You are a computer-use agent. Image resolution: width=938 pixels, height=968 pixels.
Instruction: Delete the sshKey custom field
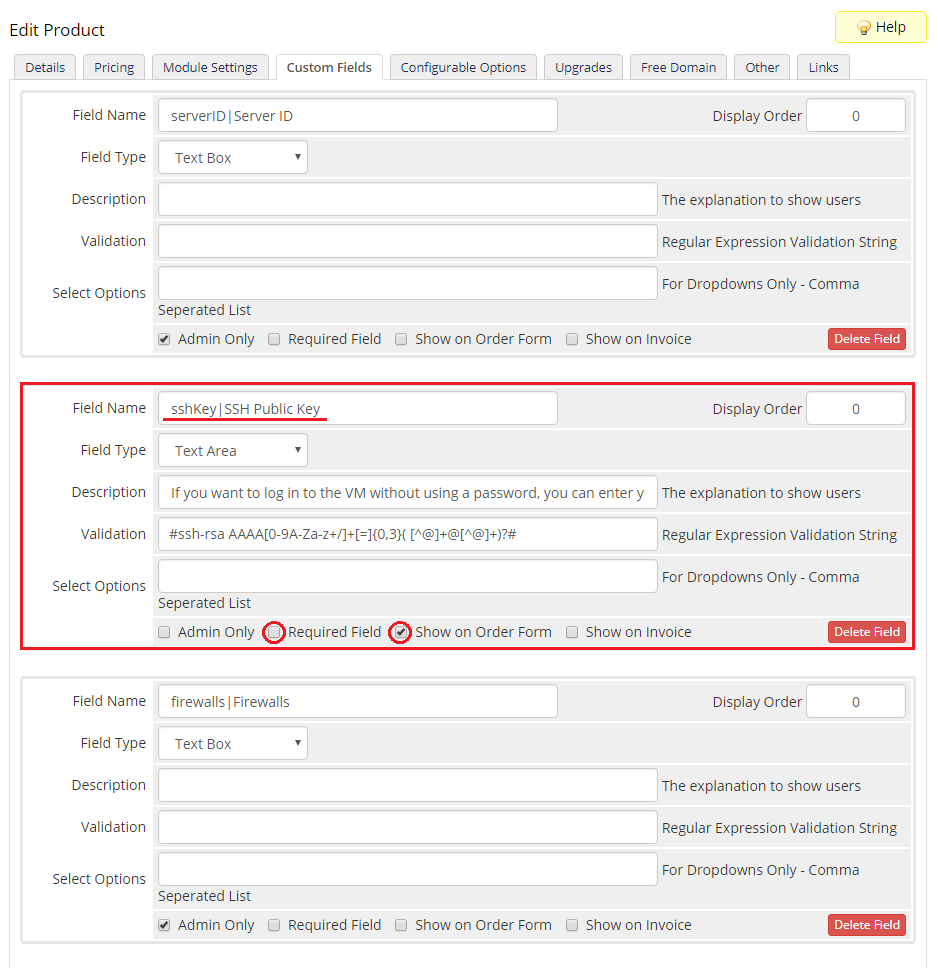866,632
